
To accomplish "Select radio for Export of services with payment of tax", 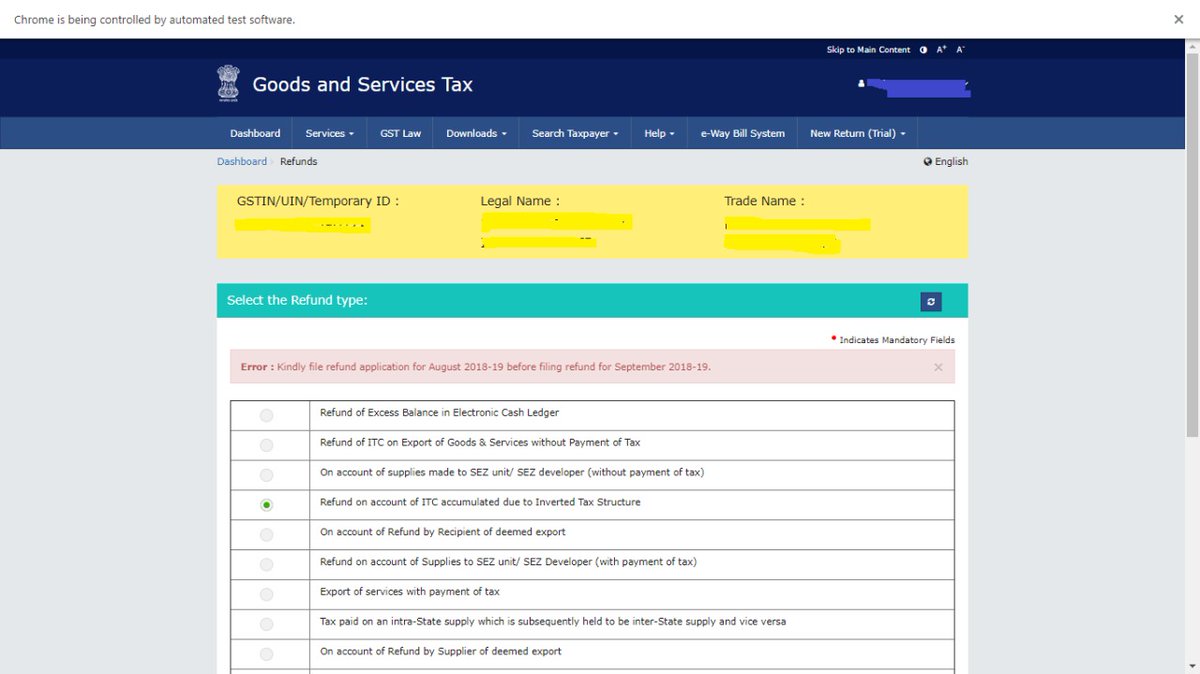I will point(266,594).
